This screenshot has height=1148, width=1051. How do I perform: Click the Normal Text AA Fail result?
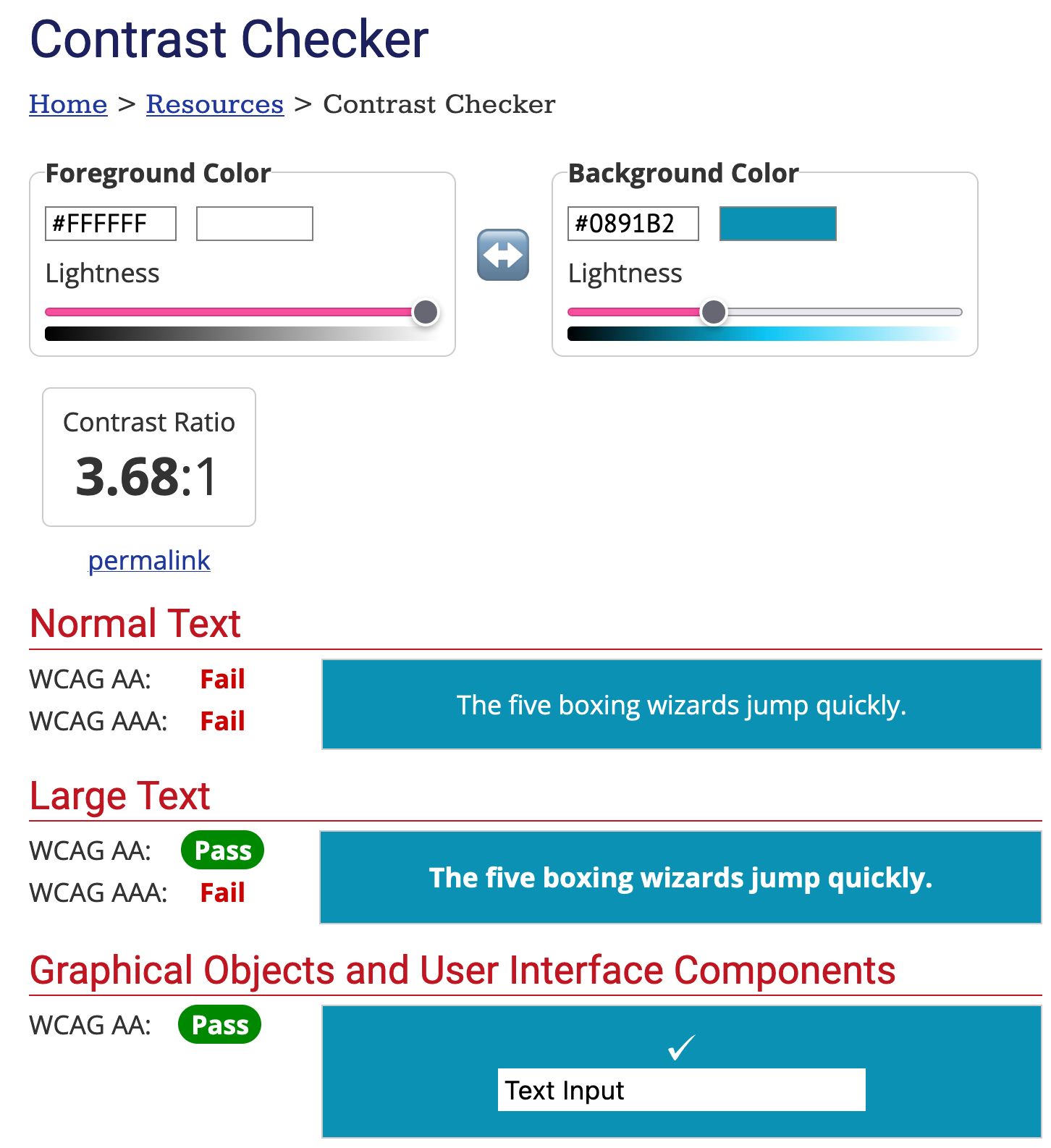223,679
